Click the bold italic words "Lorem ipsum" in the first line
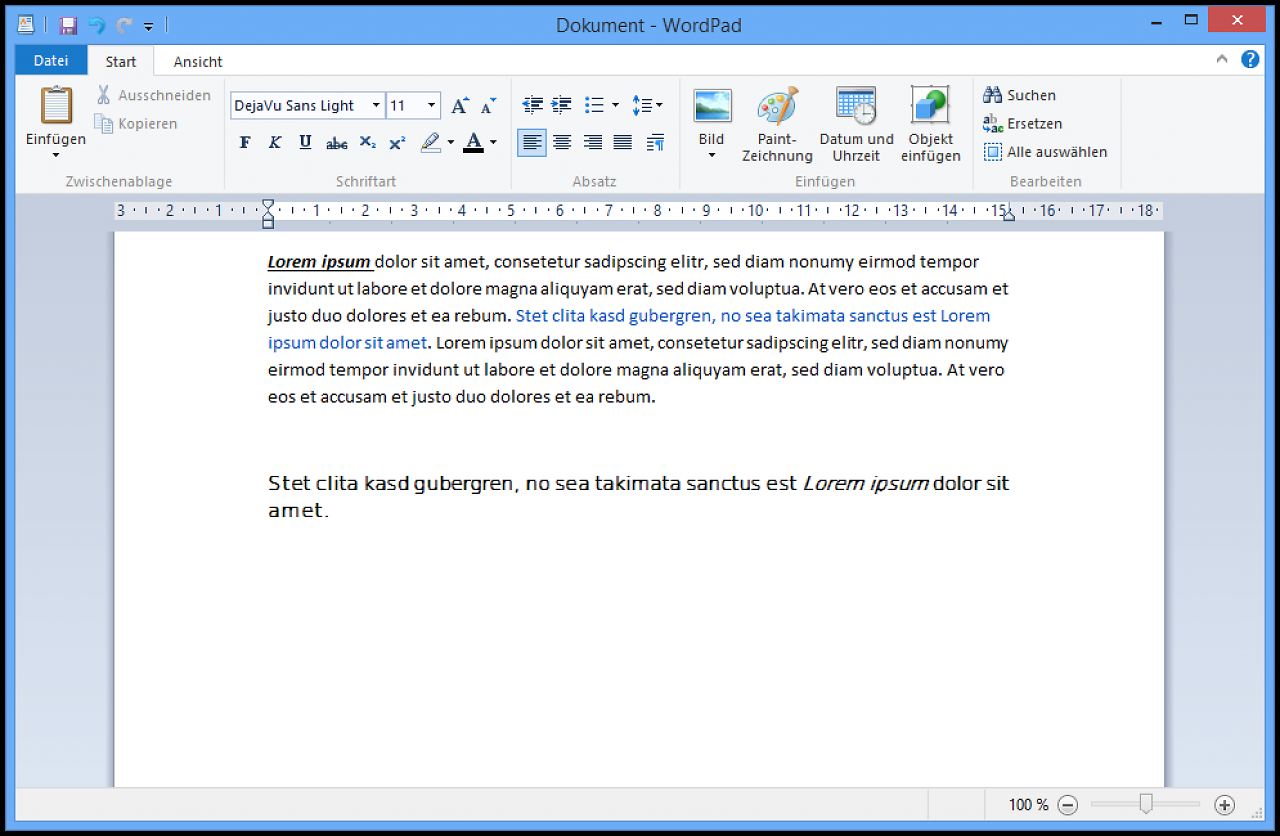This screenshot has width=1280, height=836. (319, 262)
